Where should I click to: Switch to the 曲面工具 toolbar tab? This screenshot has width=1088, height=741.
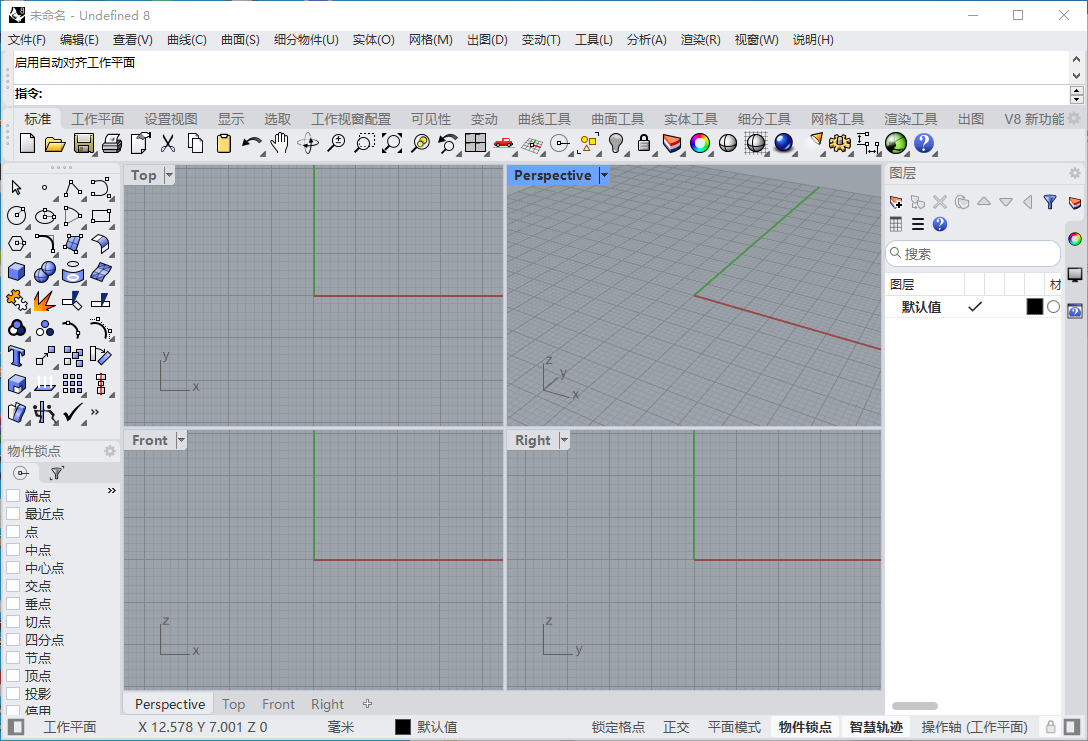(618, 119)
